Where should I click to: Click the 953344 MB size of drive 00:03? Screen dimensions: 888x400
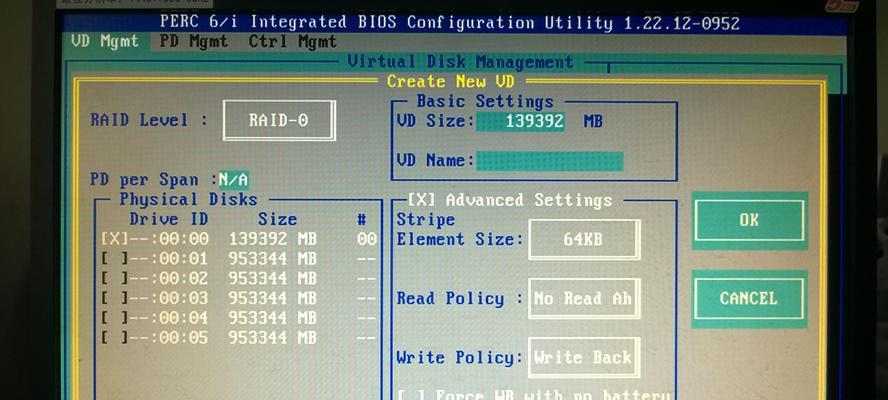[x=272, y=298]
